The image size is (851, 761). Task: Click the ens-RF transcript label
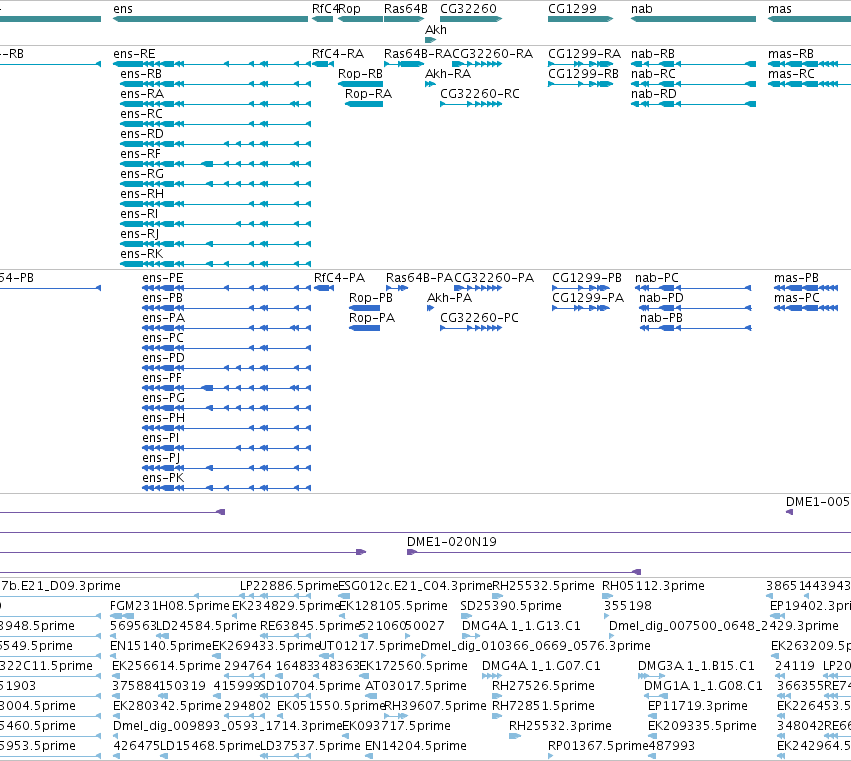(141, 154)
